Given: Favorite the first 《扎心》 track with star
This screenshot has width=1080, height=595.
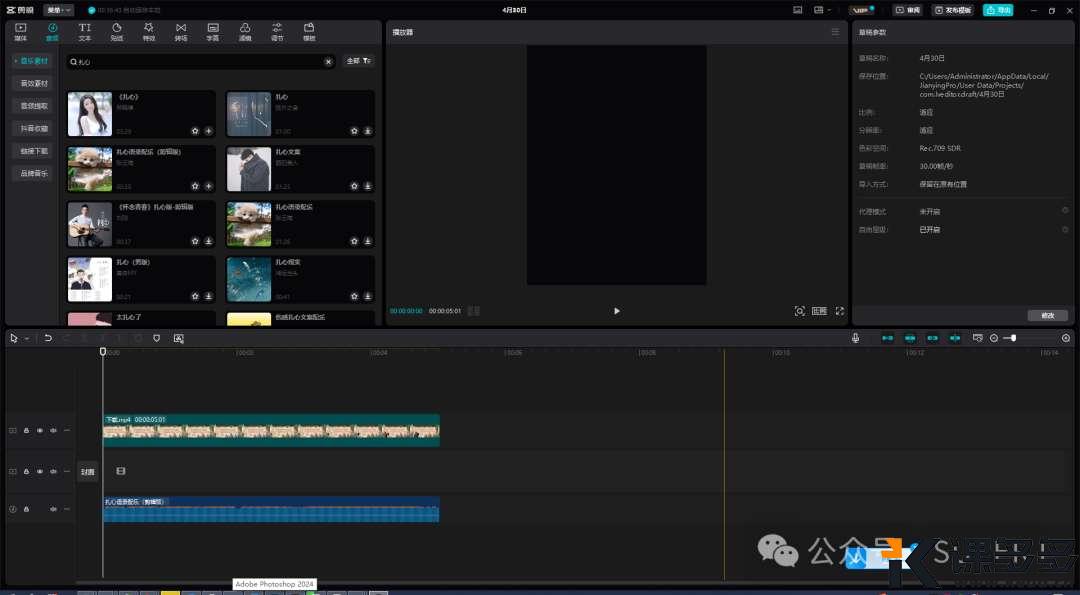Looking at the screenshot, I should (x=196, y=130).
